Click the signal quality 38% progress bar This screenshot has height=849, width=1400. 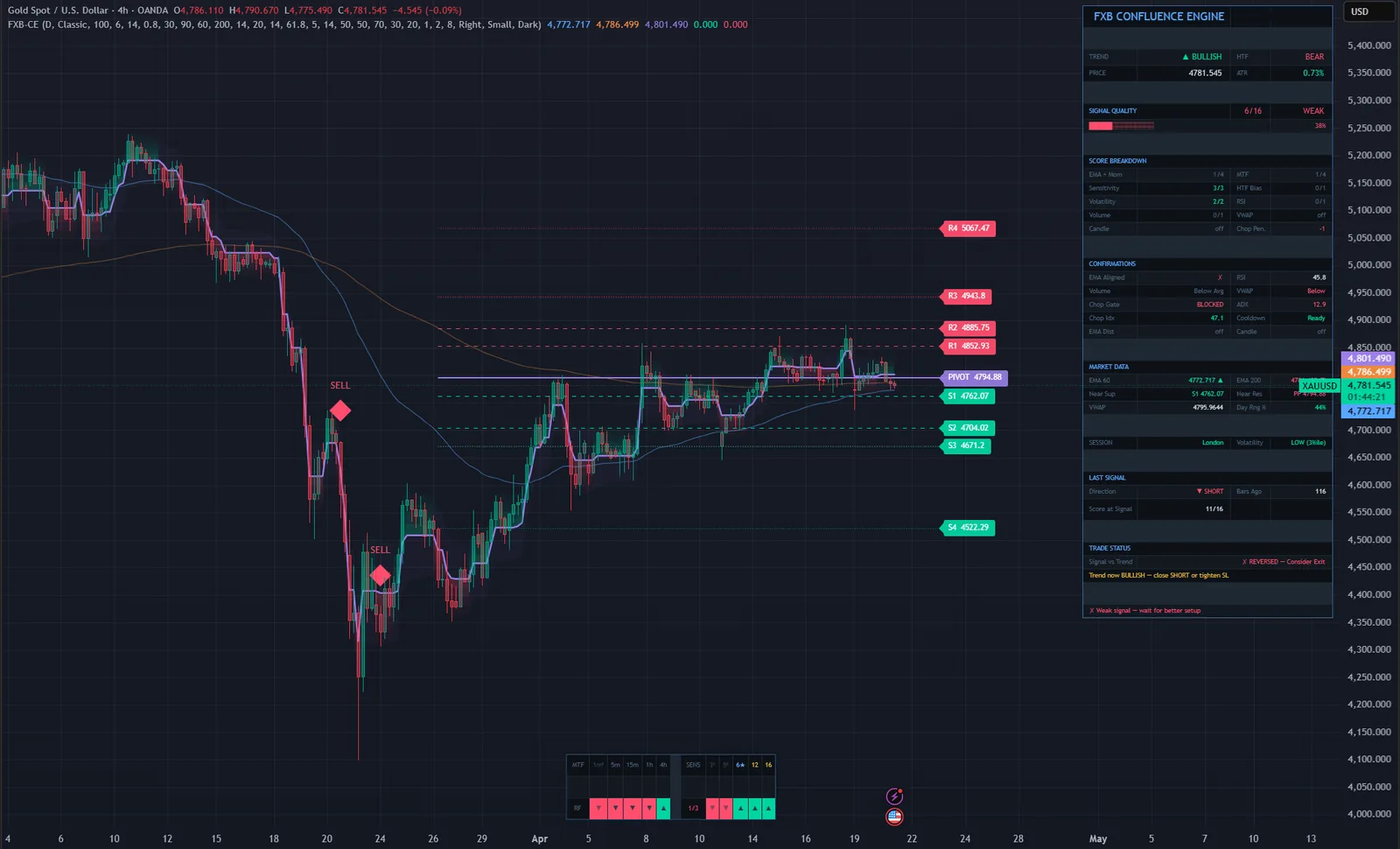[x=1121, y=126]
